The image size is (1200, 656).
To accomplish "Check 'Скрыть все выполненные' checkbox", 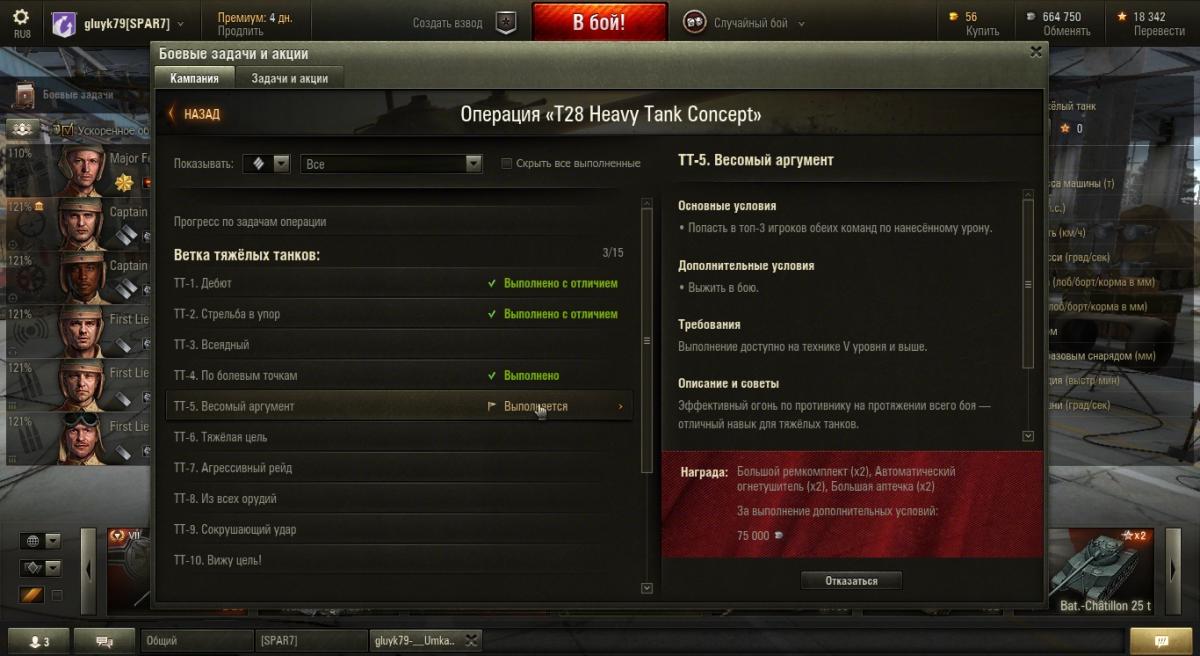I will pyautogui.click(x=507, y=163).
